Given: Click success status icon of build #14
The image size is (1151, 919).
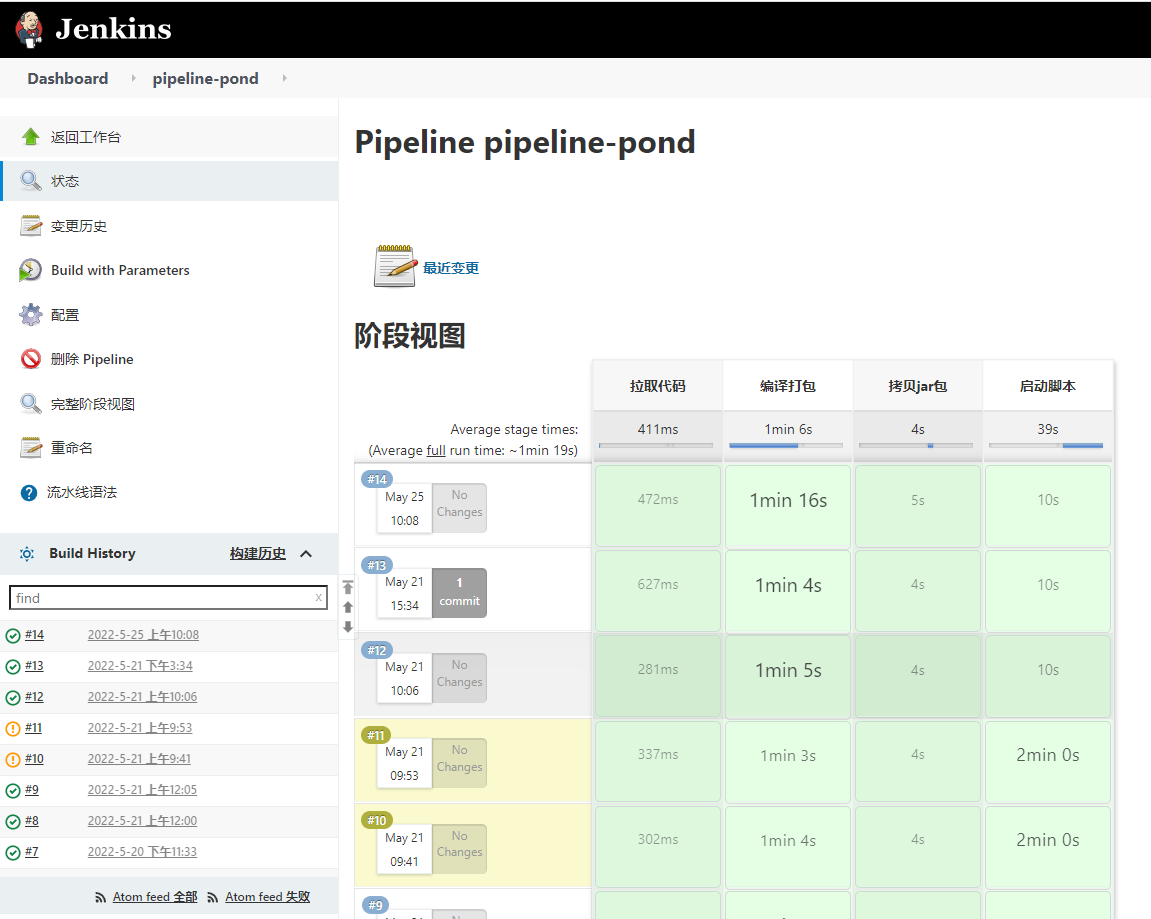Looking at the screenshot, I should pyautogui.click(x=12, y=636).
